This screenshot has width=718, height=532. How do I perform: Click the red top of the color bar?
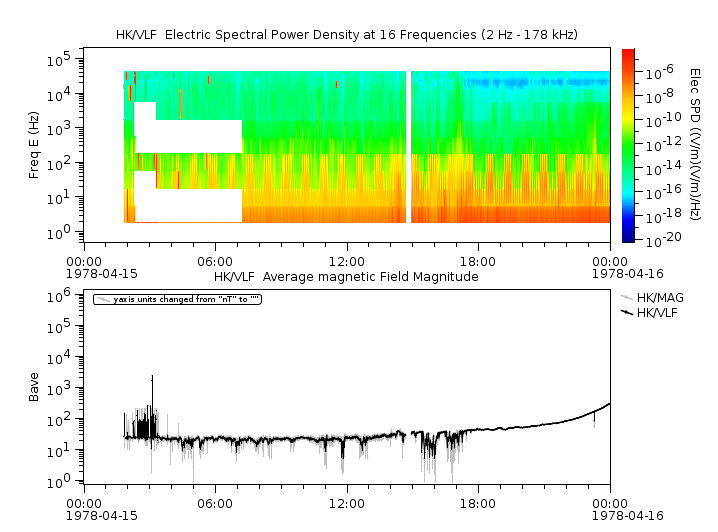point(628,56)
